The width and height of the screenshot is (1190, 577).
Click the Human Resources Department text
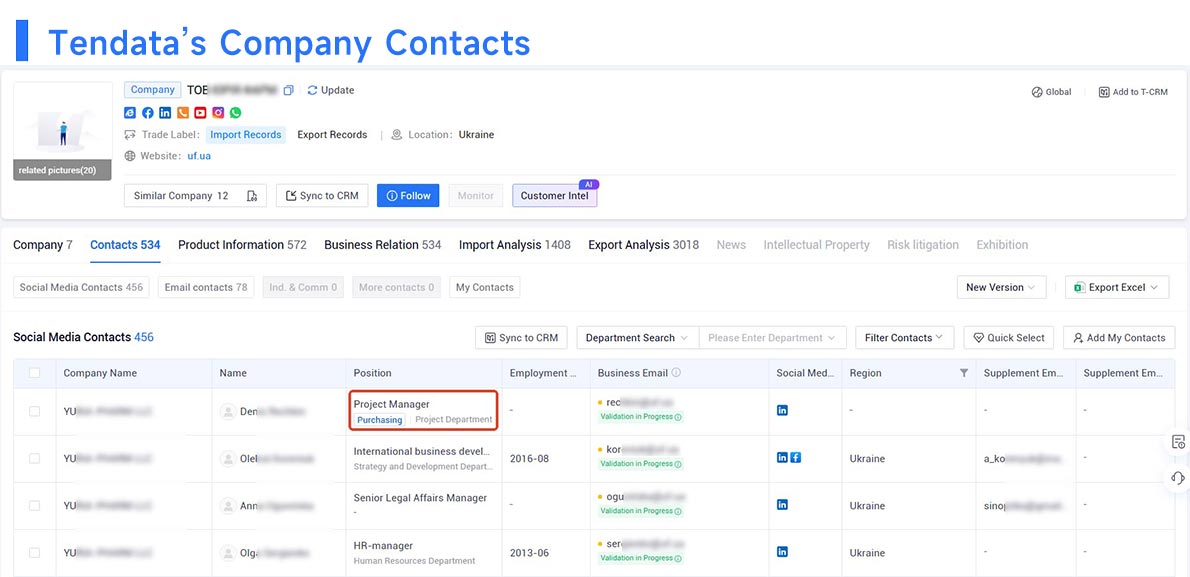[414, 561]
